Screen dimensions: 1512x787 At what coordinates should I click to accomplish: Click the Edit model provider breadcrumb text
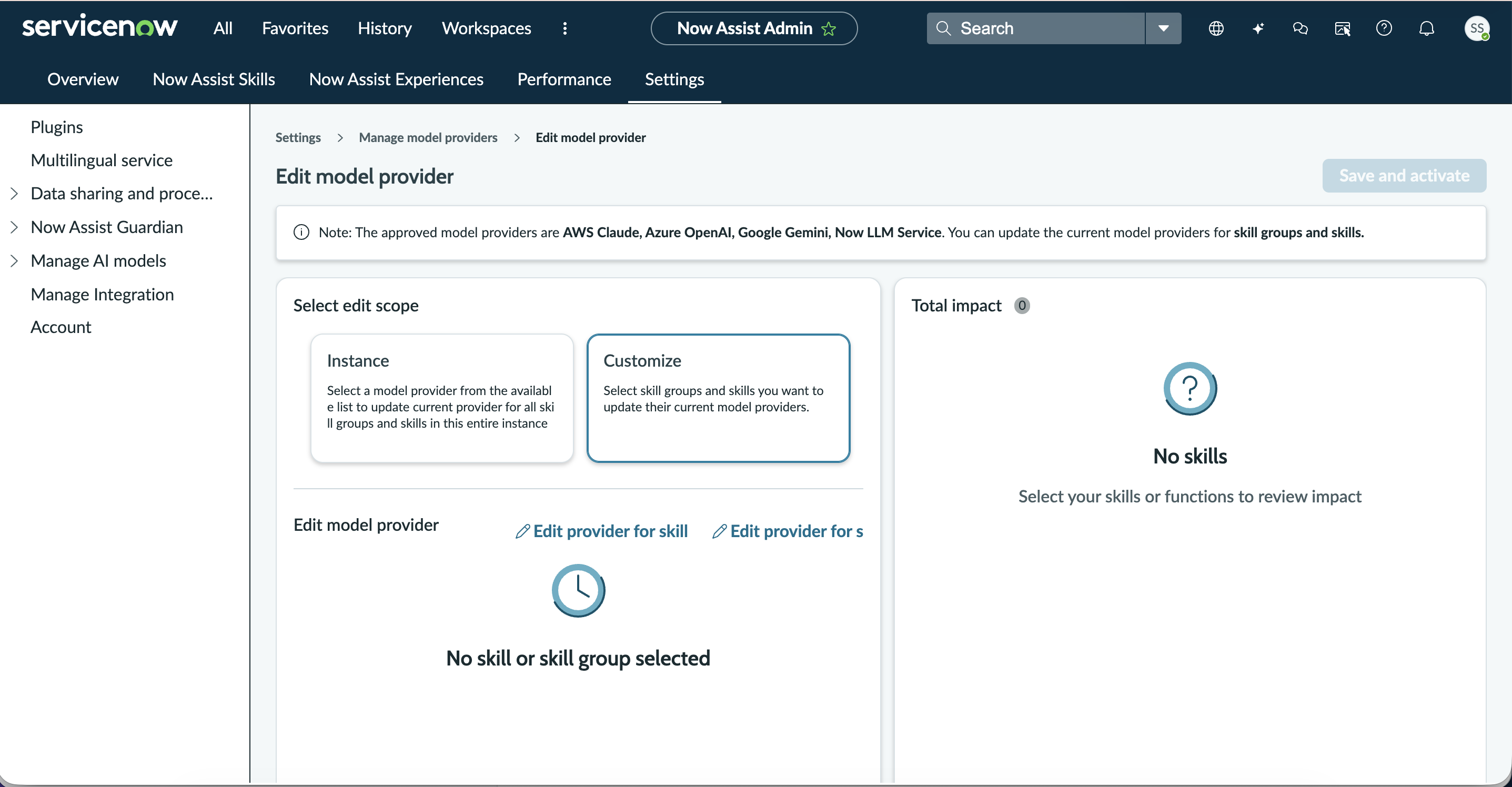point(590,137)
